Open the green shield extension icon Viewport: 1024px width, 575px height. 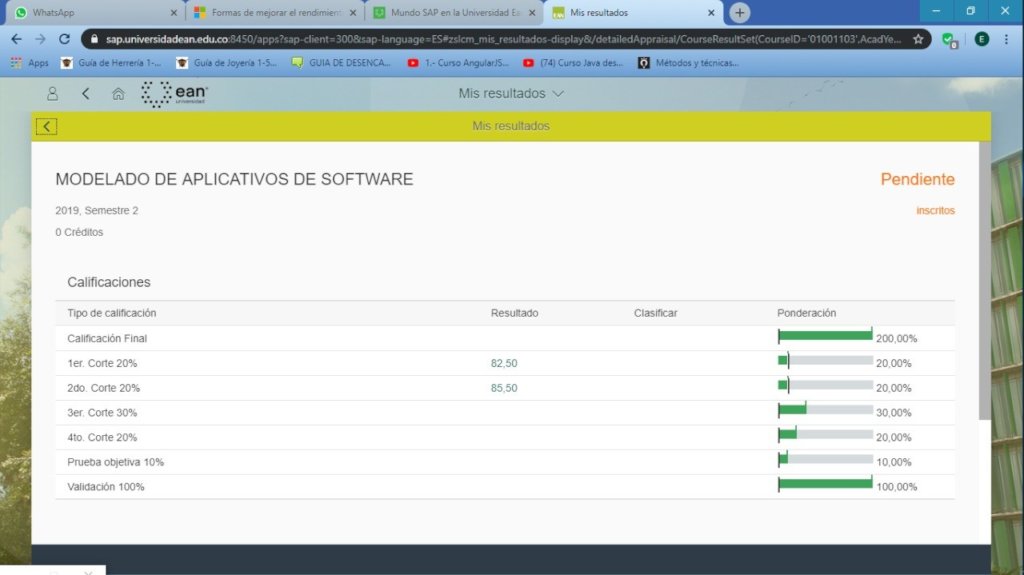tap(949, 40)
